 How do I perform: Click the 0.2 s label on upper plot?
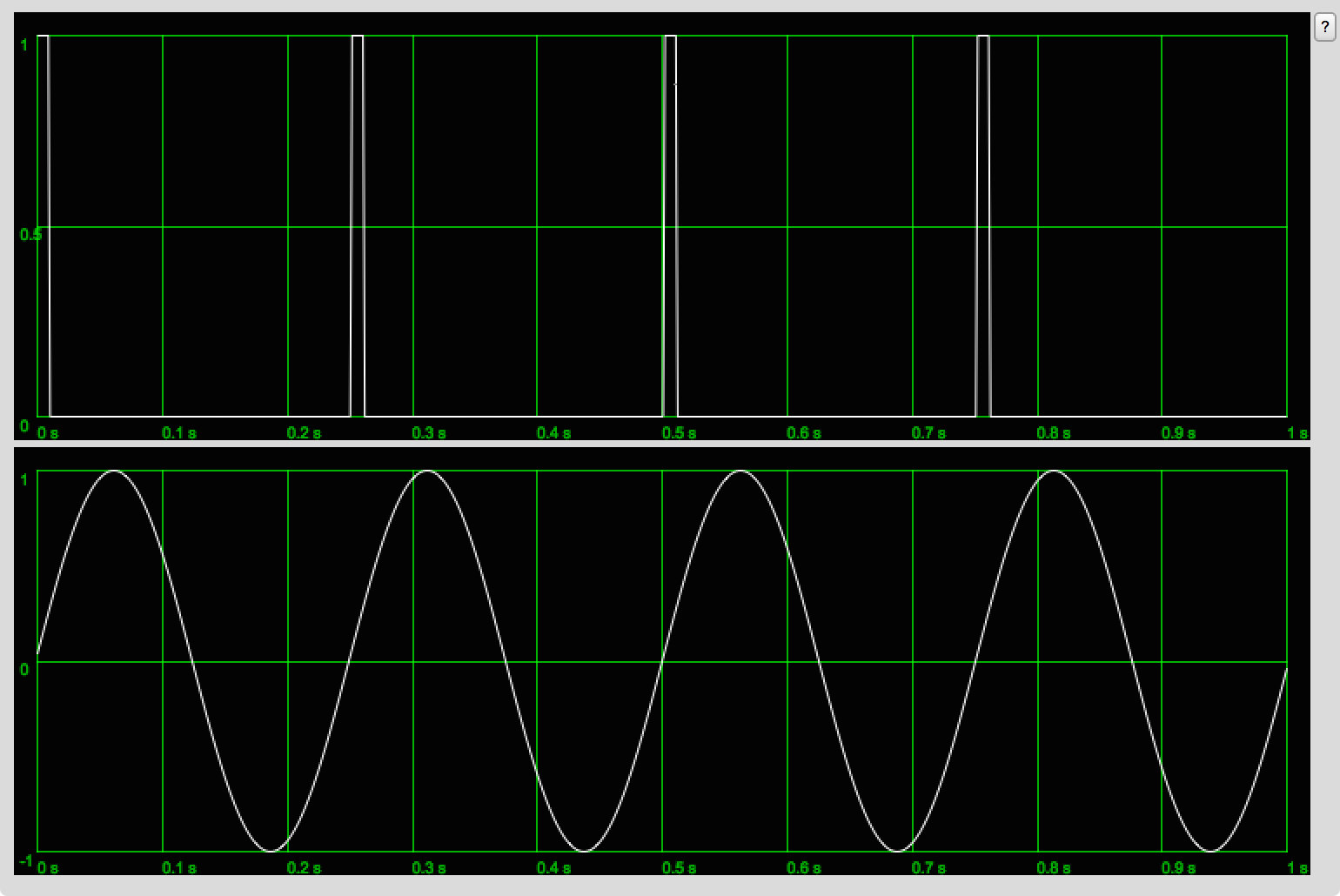tap(305, 432)
